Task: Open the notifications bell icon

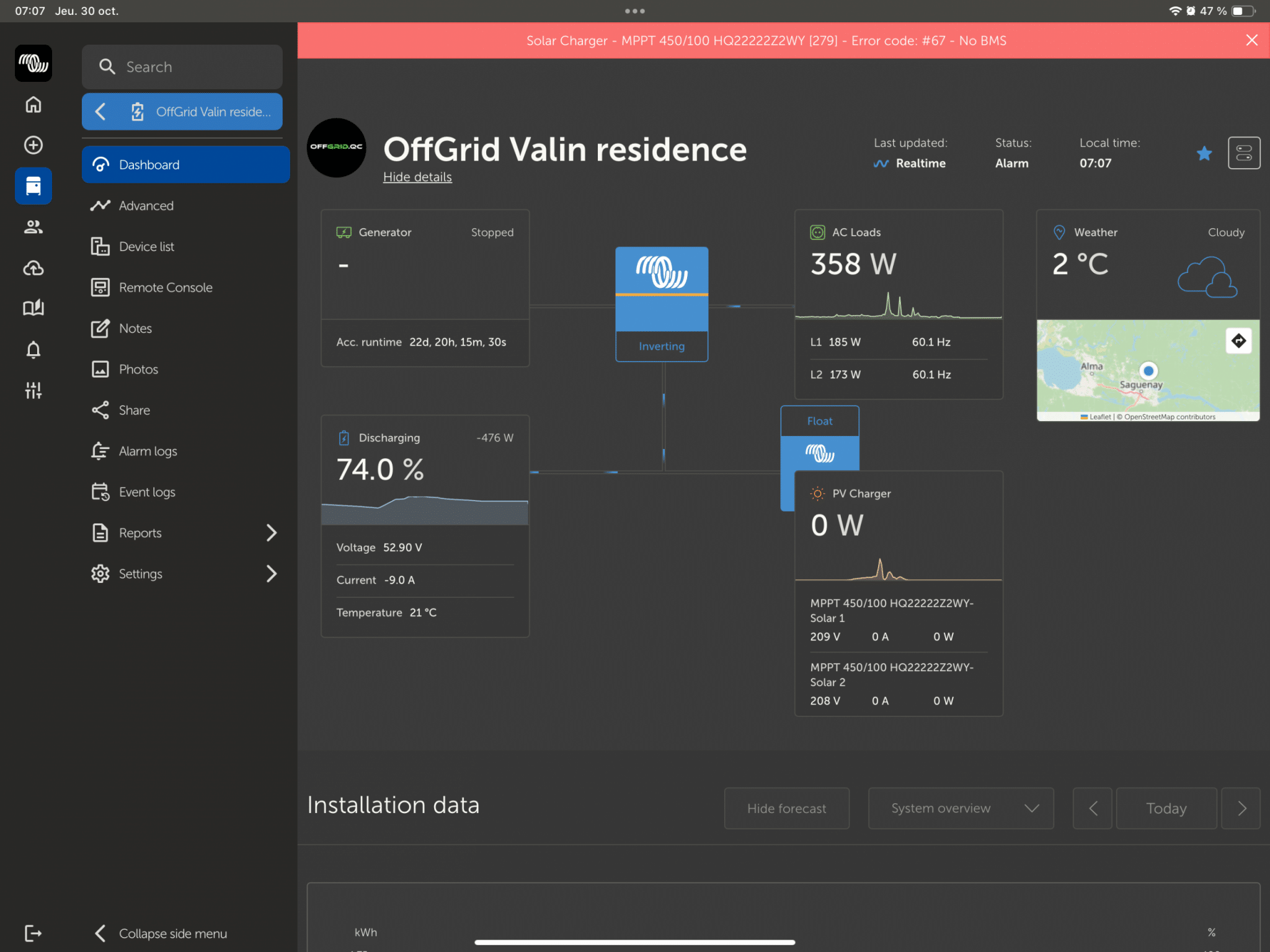Action: coord(33,350)
